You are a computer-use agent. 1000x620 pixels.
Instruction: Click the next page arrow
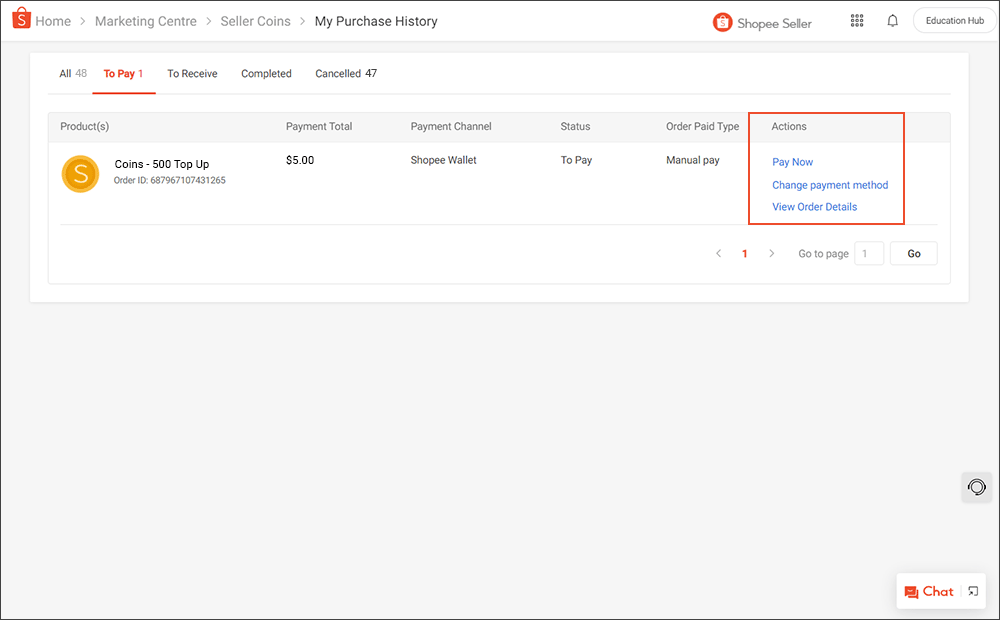coord(771,253)
